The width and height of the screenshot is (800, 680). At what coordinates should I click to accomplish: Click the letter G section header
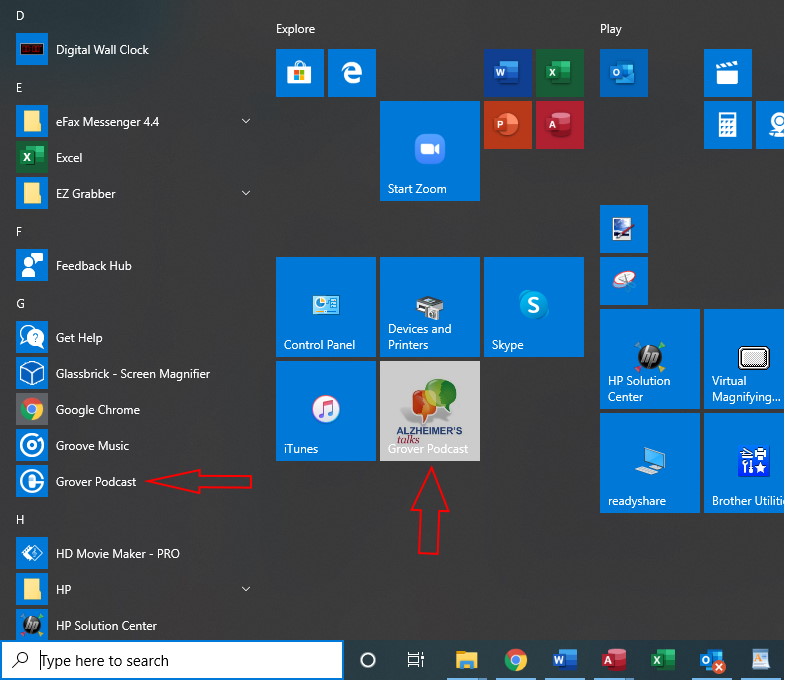pyautogui.click(x=20, y=304)
